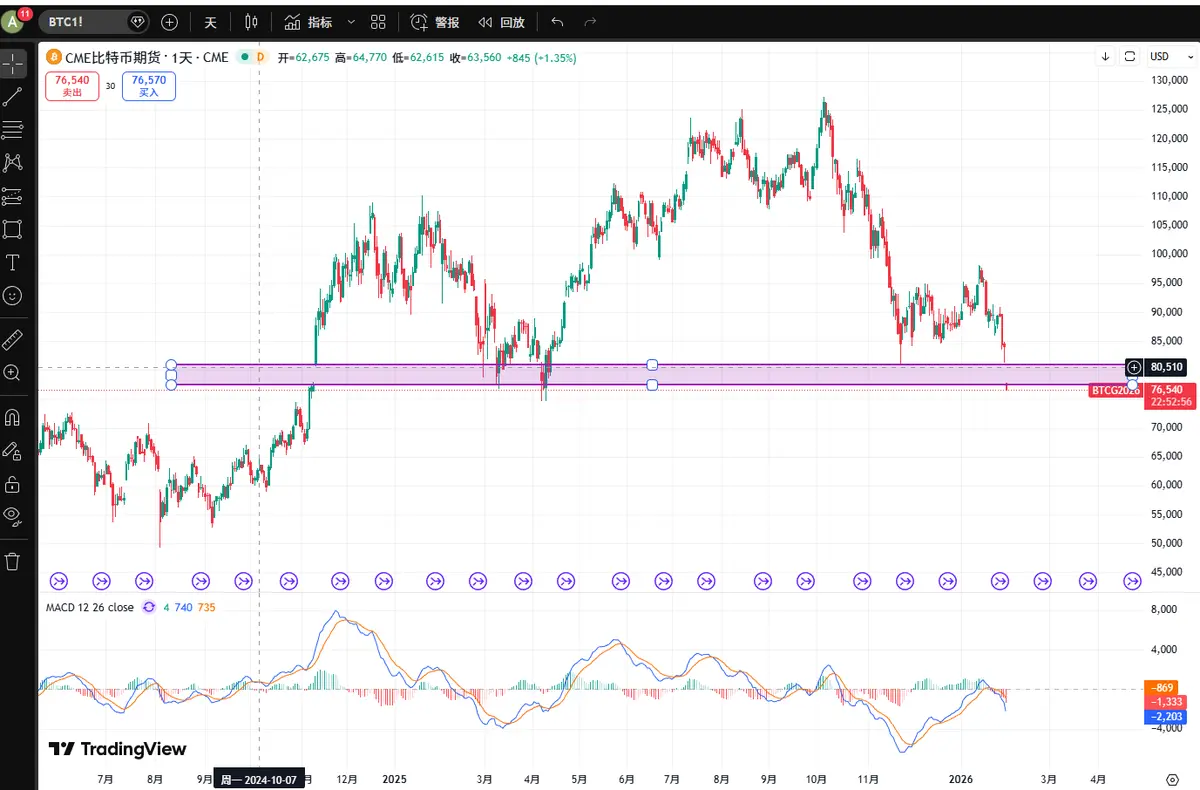Screen dimensions: 1200x790
Task: Open the indicator templates grid
Action: (x=378, y=21)
